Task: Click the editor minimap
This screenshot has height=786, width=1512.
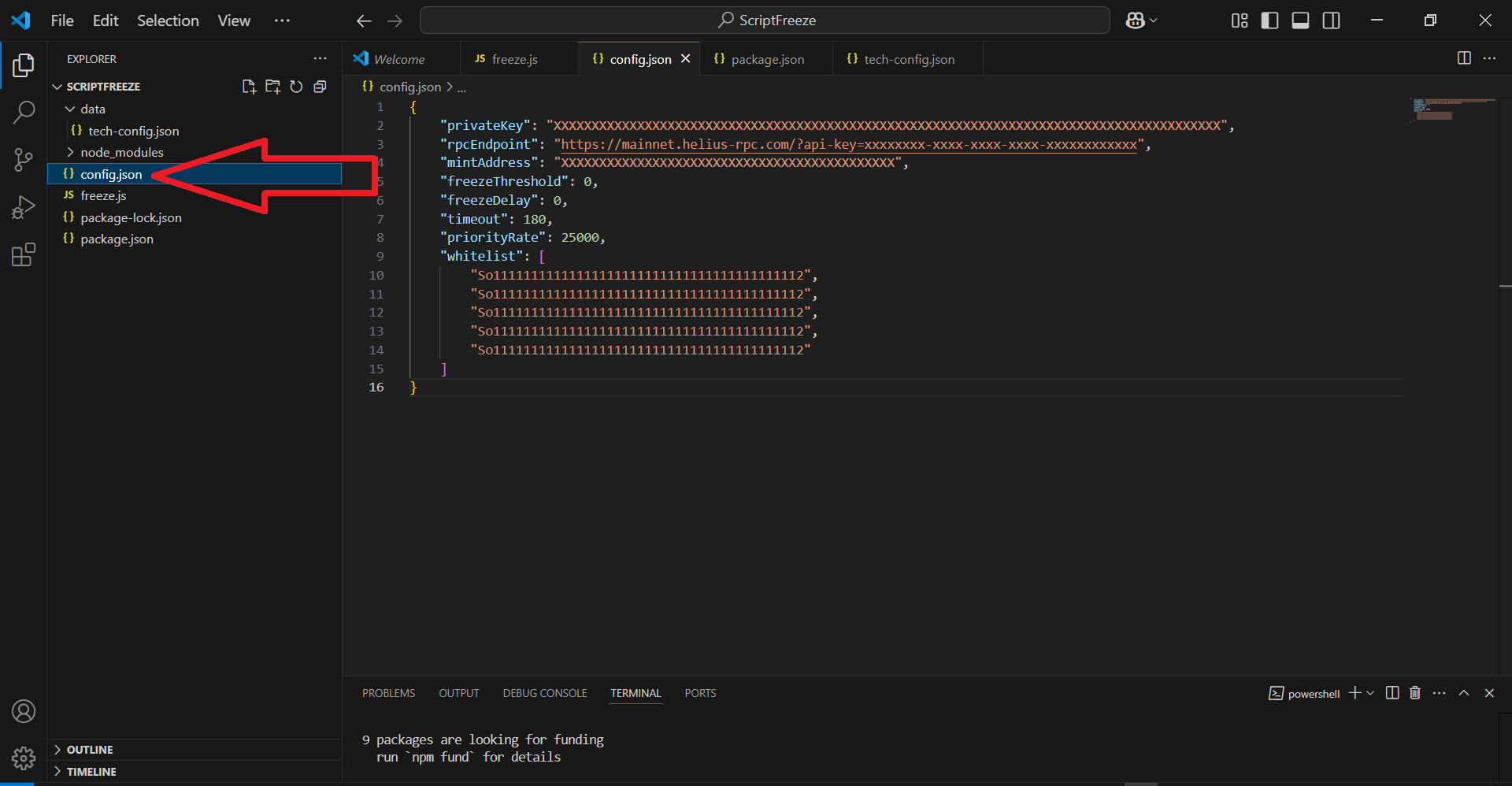Action: coord(1454,109)
